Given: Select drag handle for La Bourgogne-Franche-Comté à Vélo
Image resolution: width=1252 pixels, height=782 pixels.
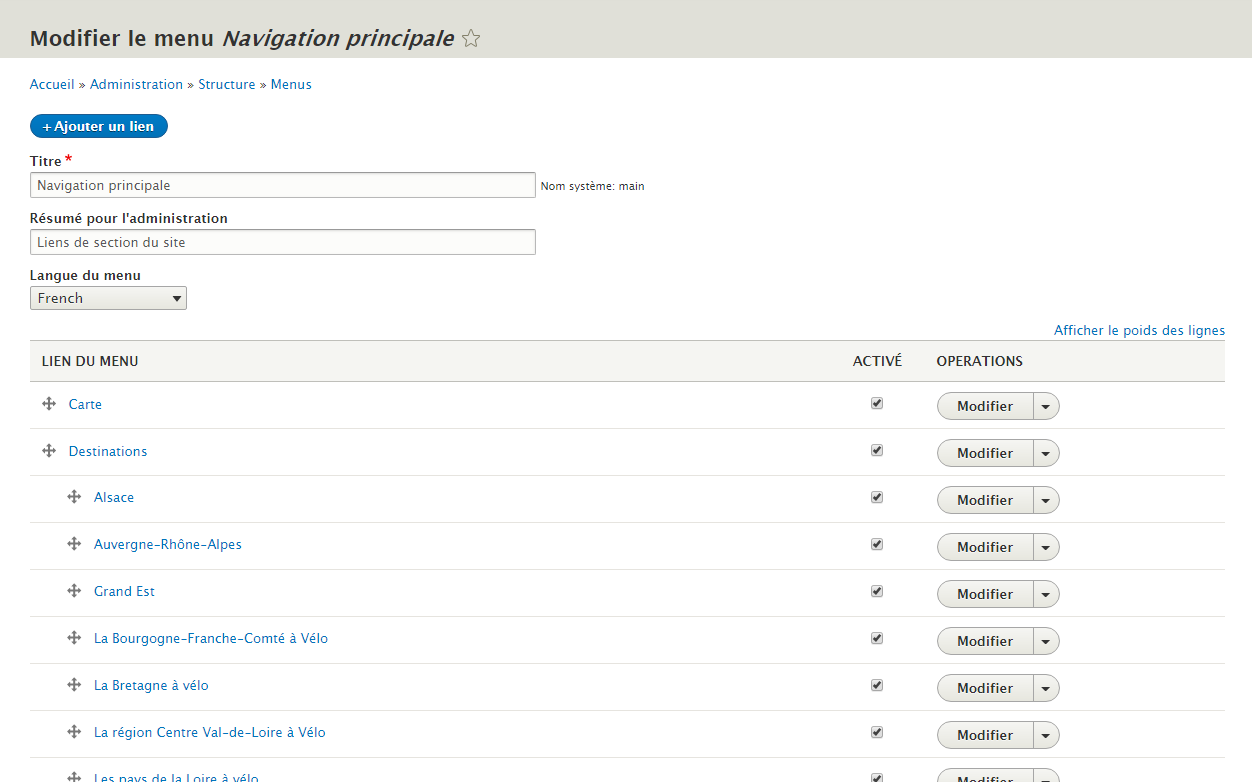Looking at the screenshot, I should (x=74, y=638).
